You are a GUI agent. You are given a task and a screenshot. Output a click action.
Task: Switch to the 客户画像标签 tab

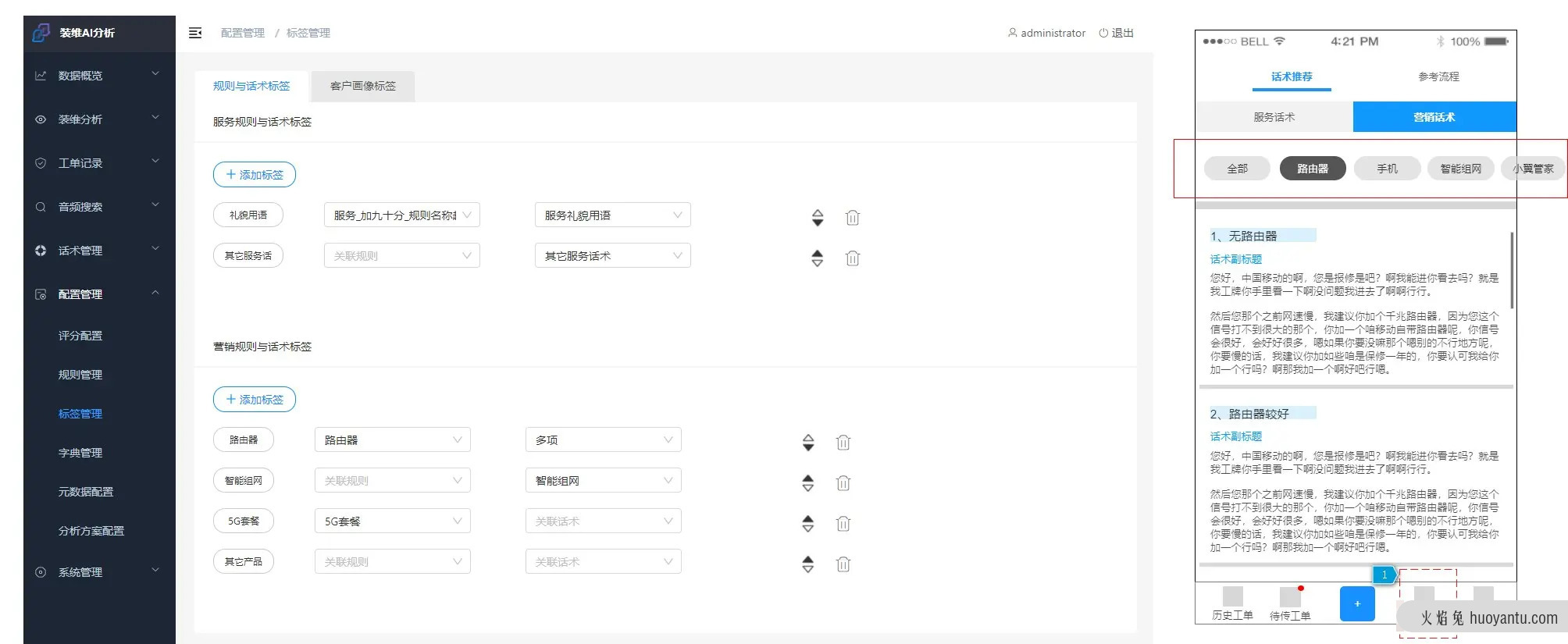(363, 86)
